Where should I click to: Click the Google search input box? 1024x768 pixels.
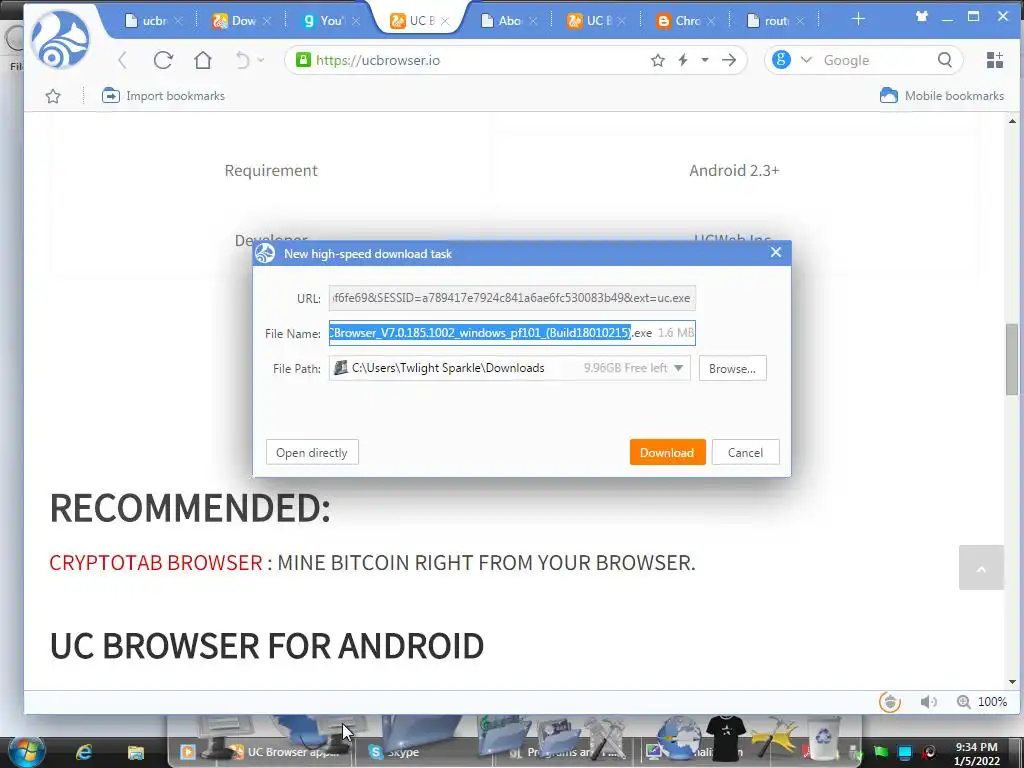pyautogui.click(x=875, y=60)
